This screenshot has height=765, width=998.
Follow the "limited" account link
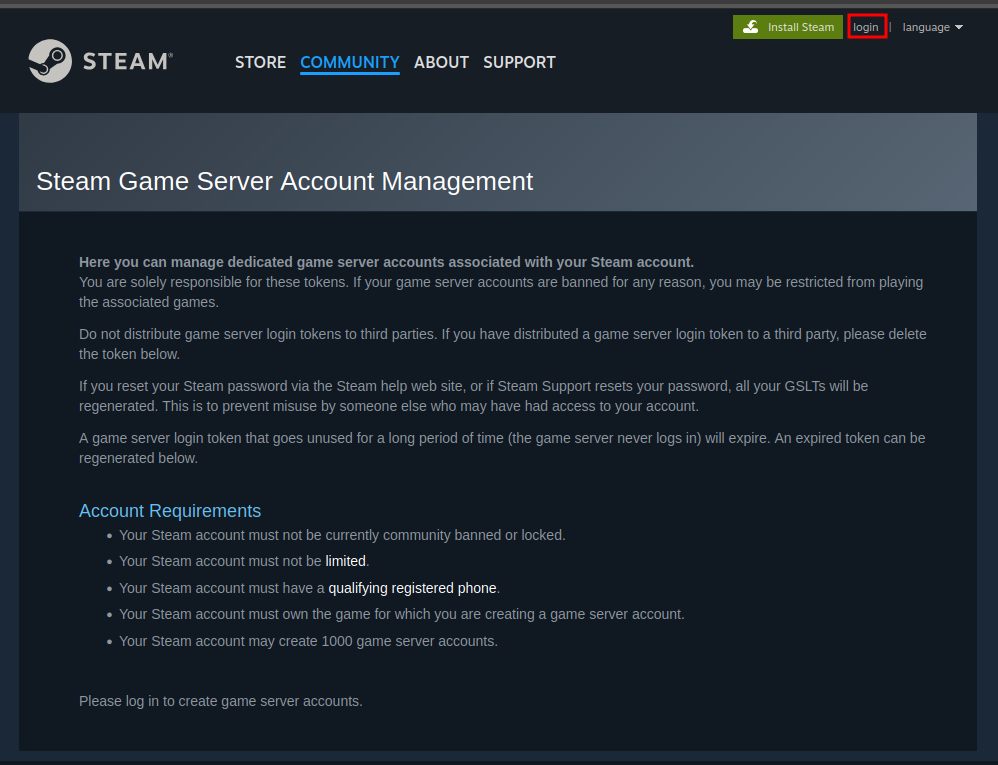click(x=345, y=561)
